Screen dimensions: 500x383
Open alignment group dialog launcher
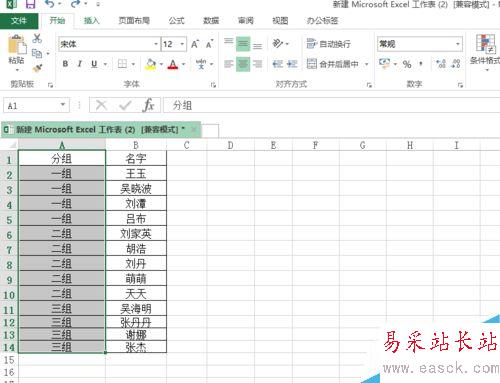[369, 85]
